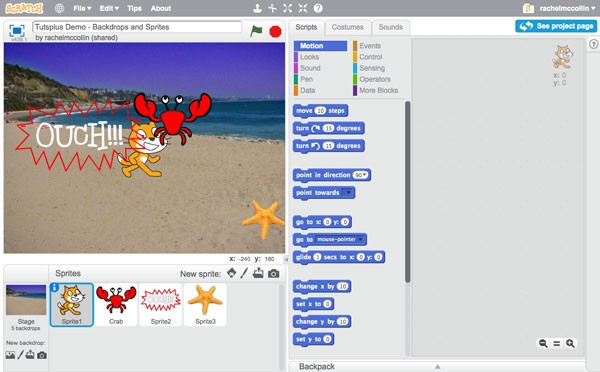The width and height of the screenshot is (600, 372).
Task: Switch to the Costumes tab
Action: (x=347, y=27)
